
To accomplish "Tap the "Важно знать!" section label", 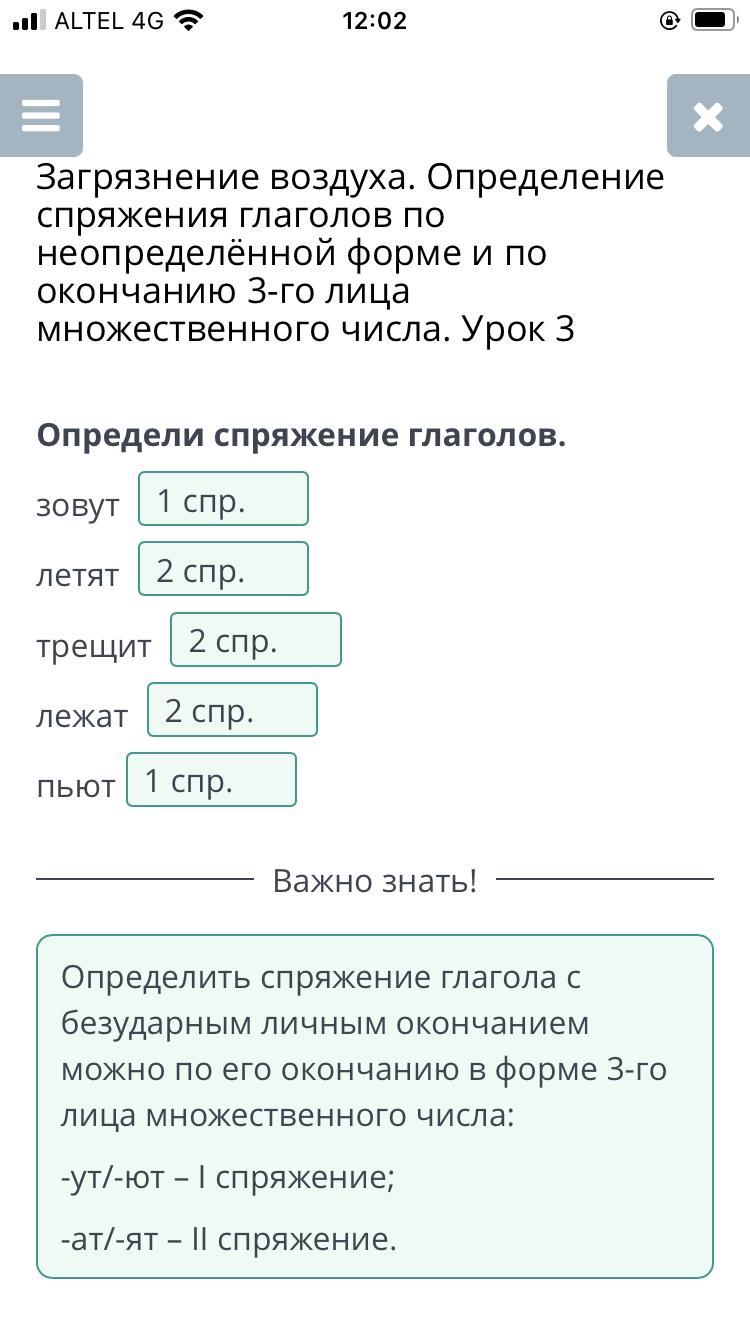I will [375, 881].
